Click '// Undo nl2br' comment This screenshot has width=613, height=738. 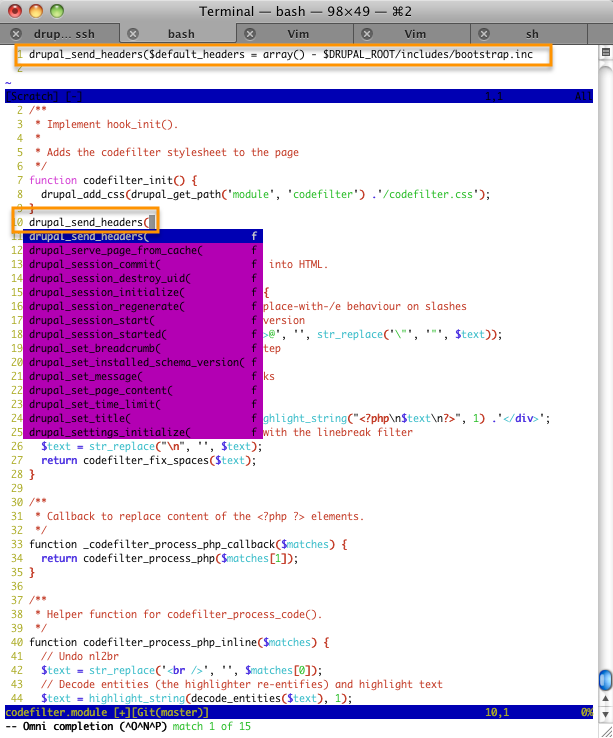pyautogui.click(x=80, y=656)
